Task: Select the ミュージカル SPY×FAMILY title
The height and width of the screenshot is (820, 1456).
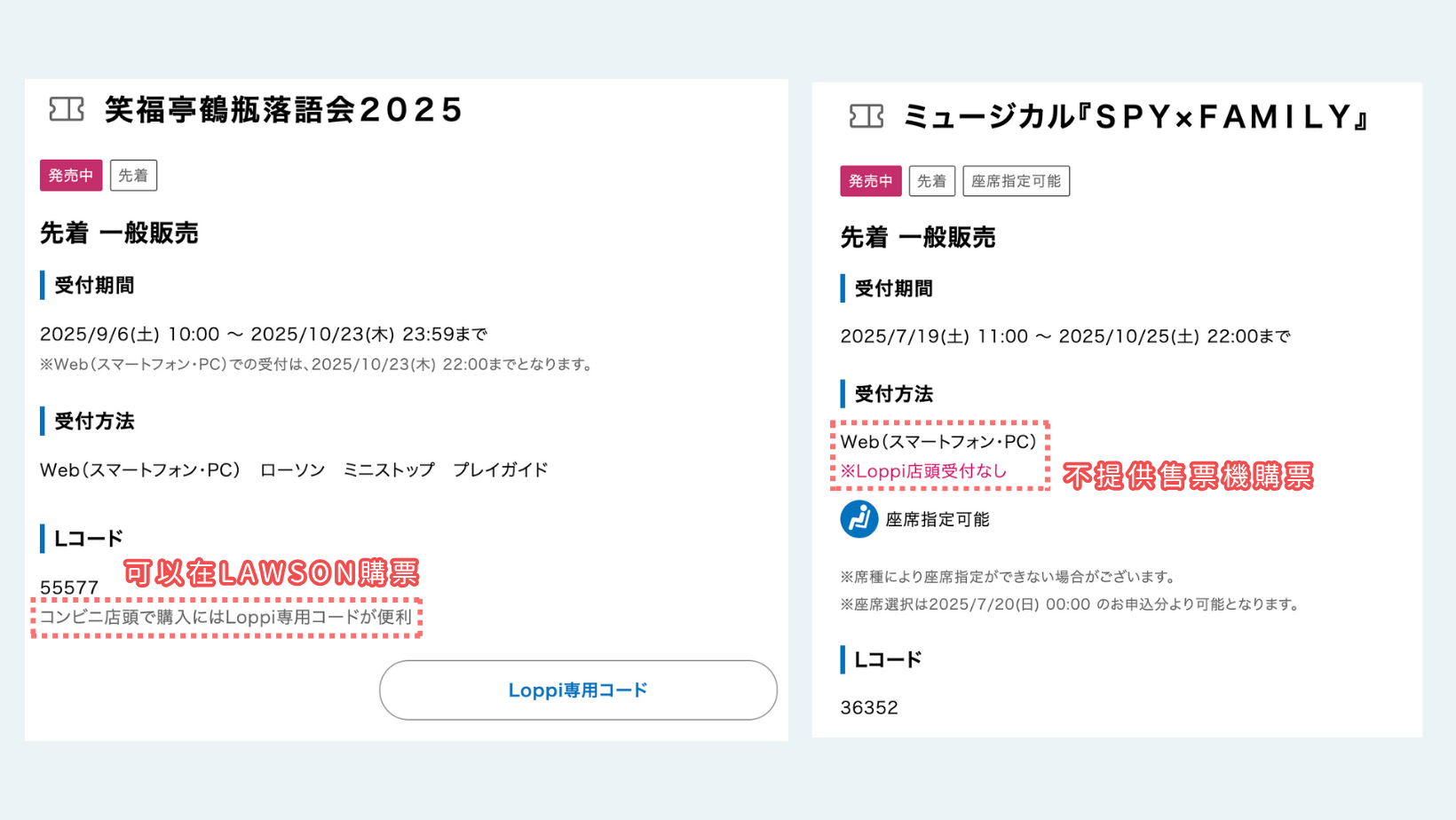Action: (1136, 117)
